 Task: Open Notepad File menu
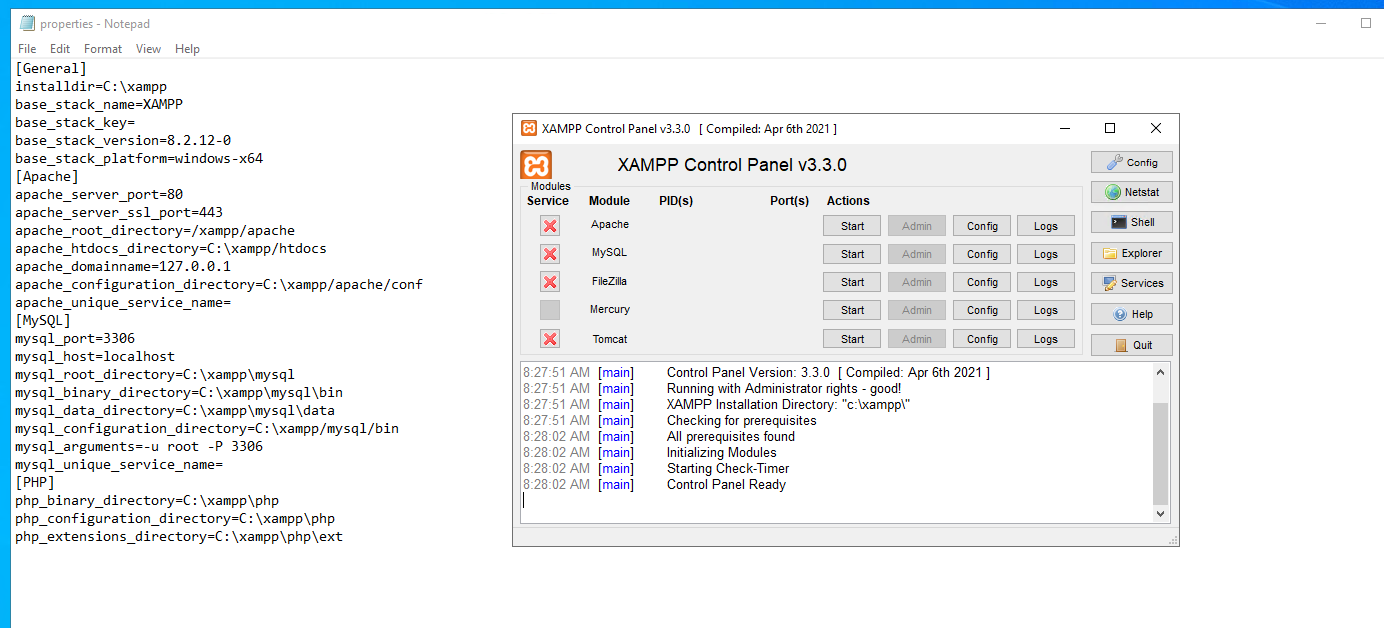[x=27, y=49]
